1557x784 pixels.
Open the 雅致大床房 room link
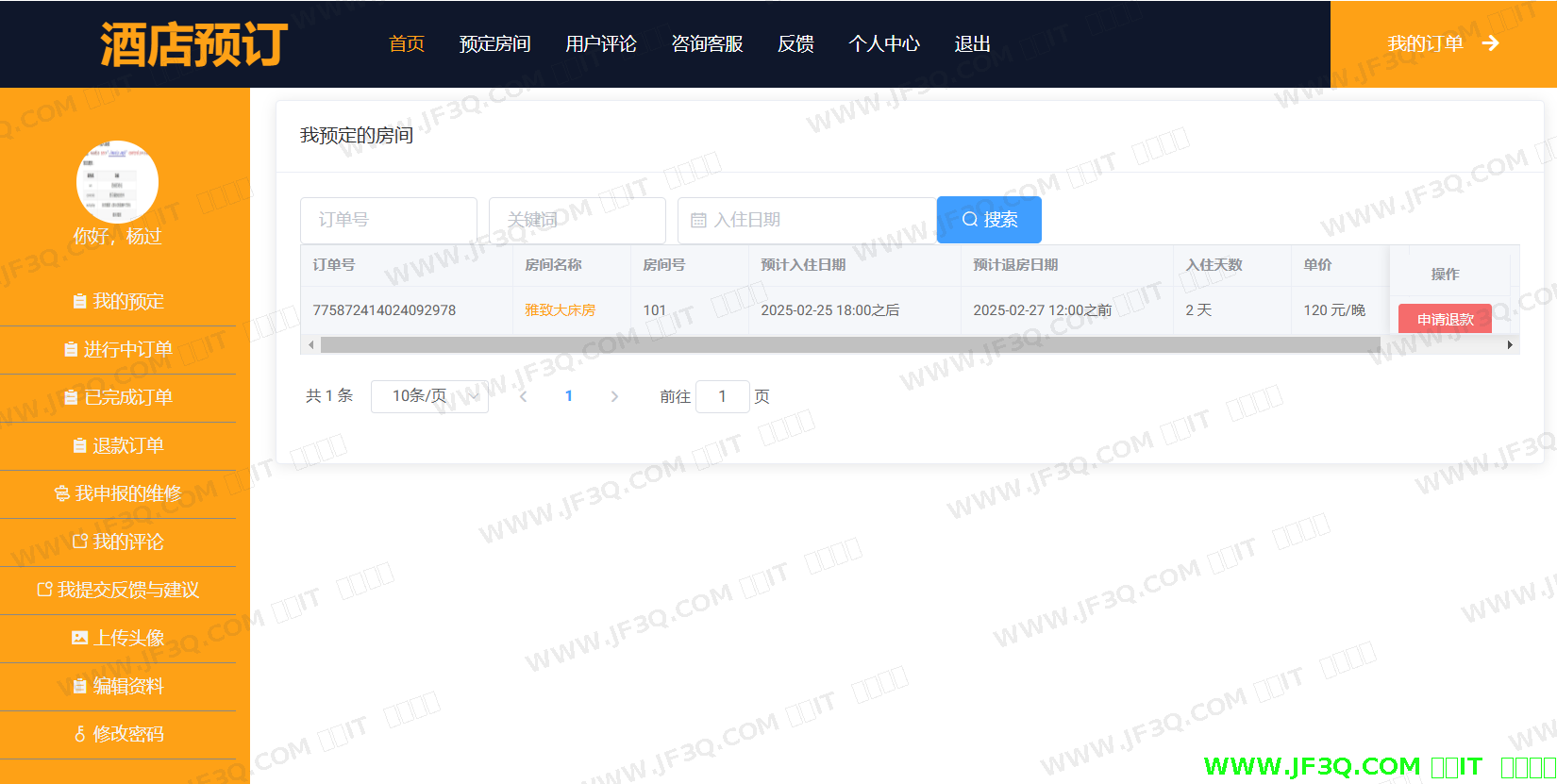point(560,310)
